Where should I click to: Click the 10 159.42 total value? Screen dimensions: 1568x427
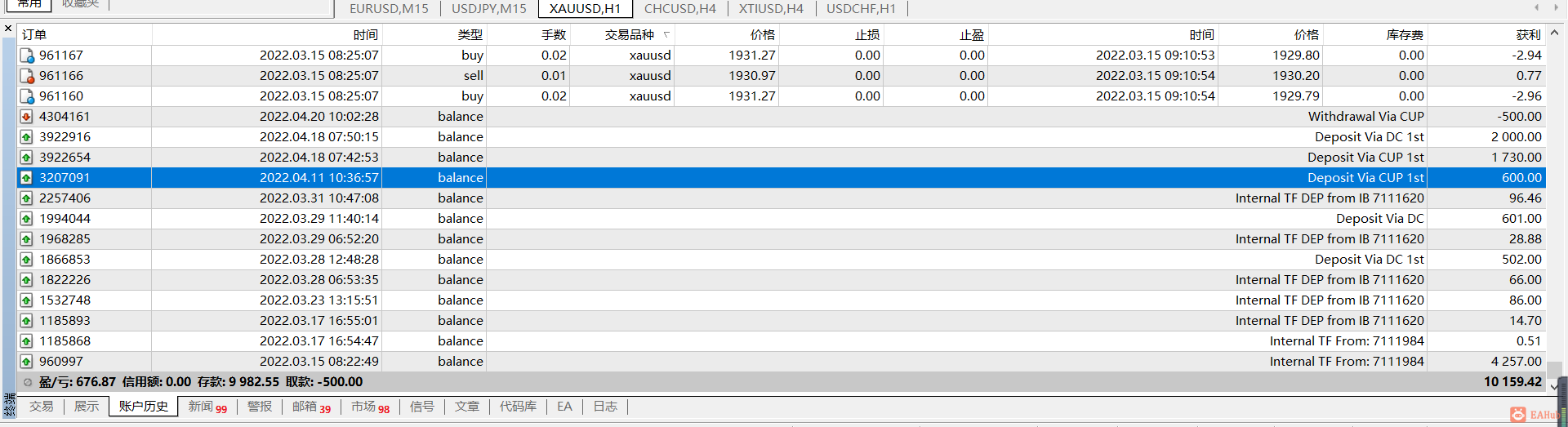pyautogui.click(x=1512, y=382)
